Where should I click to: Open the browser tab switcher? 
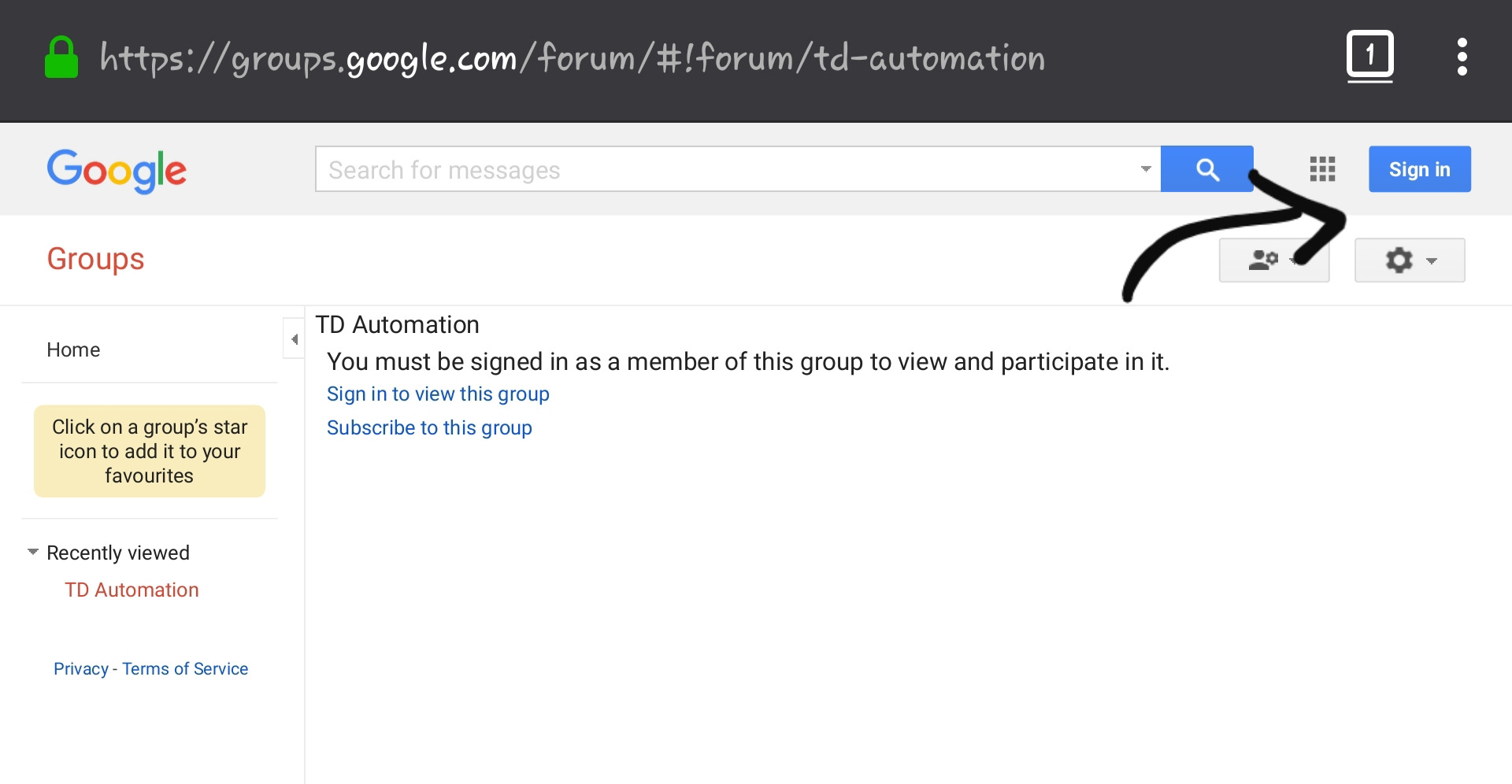[1369, 56]
